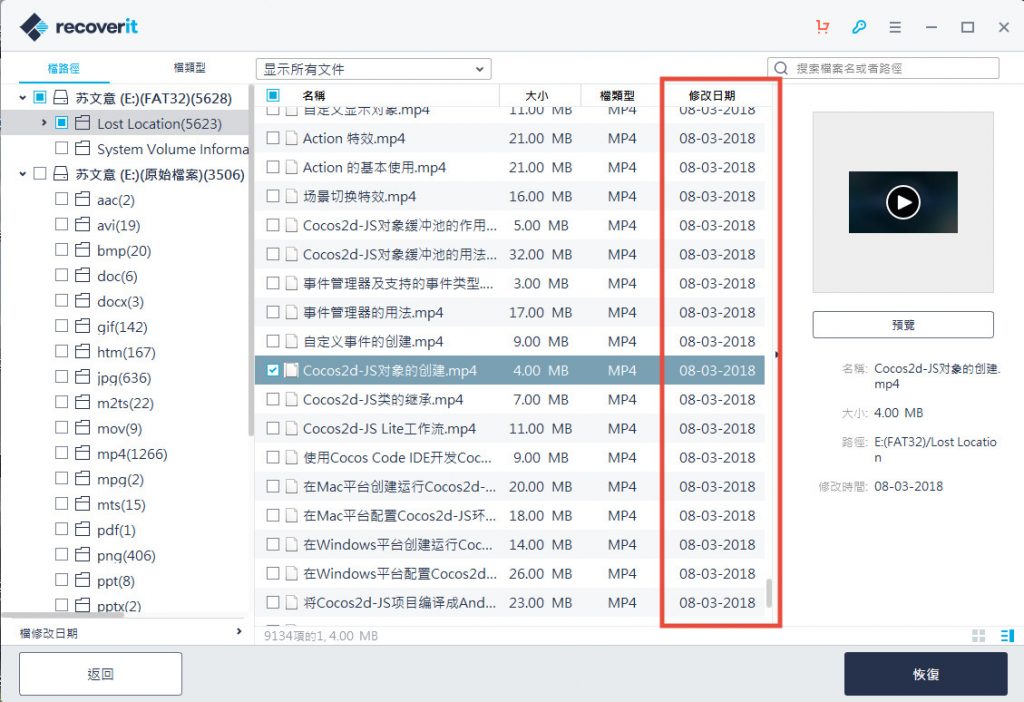
Task: Click the folder icon beside pdf(1)
Action: [82, 530]
